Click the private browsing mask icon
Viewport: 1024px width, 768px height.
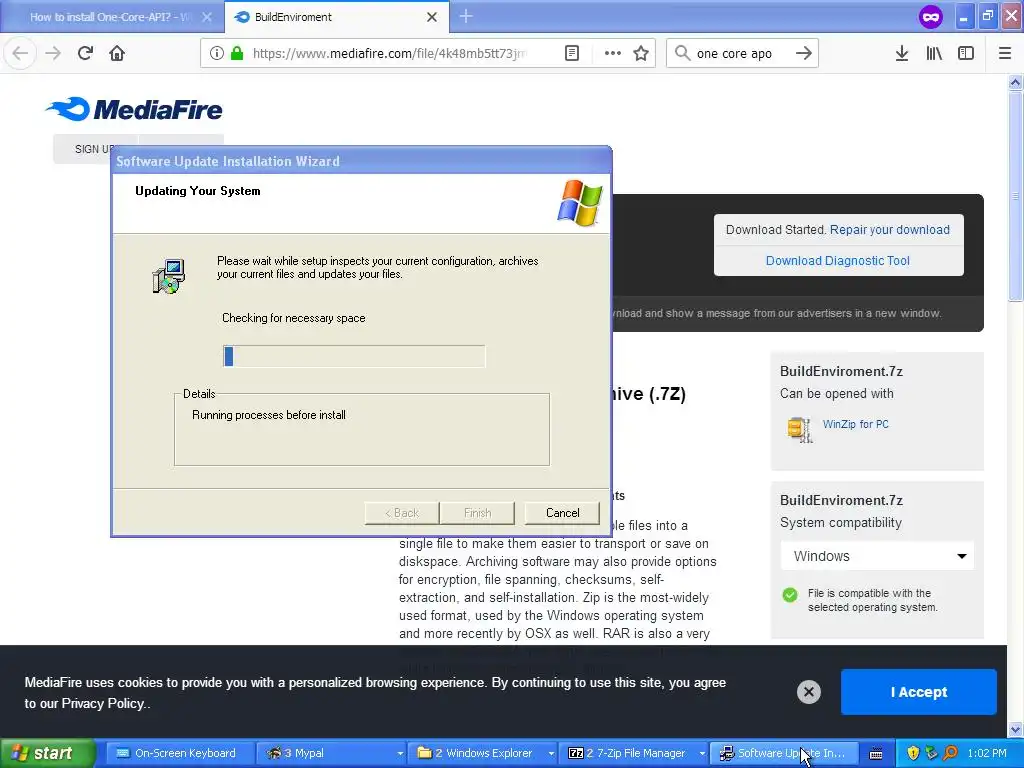(x=931, y=16)
